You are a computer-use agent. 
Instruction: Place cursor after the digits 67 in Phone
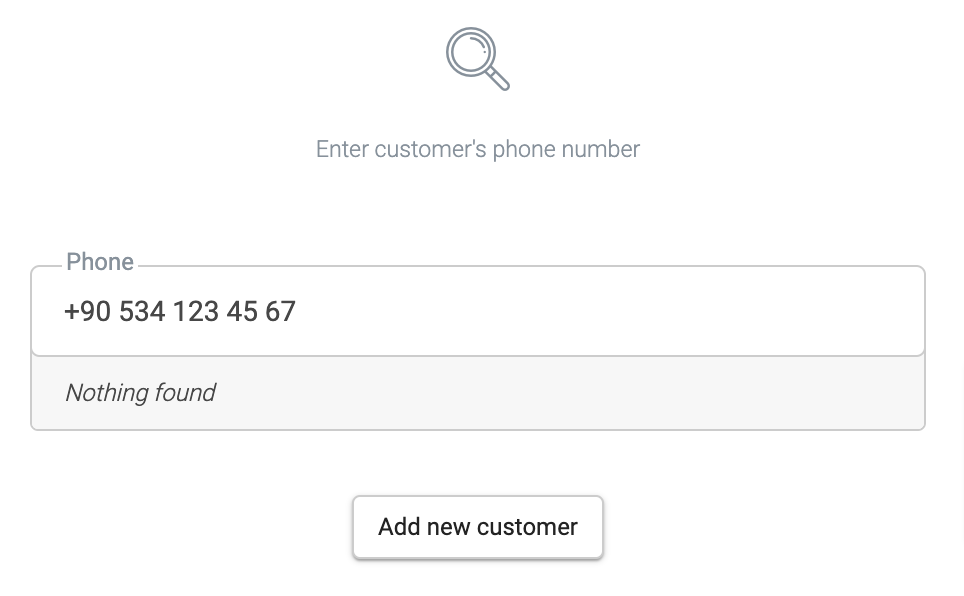297,312
